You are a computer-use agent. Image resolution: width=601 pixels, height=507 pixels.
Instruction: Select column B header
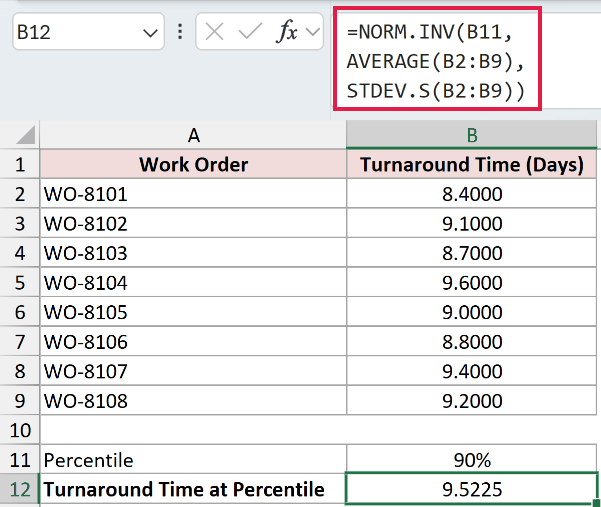pos(471,135)
